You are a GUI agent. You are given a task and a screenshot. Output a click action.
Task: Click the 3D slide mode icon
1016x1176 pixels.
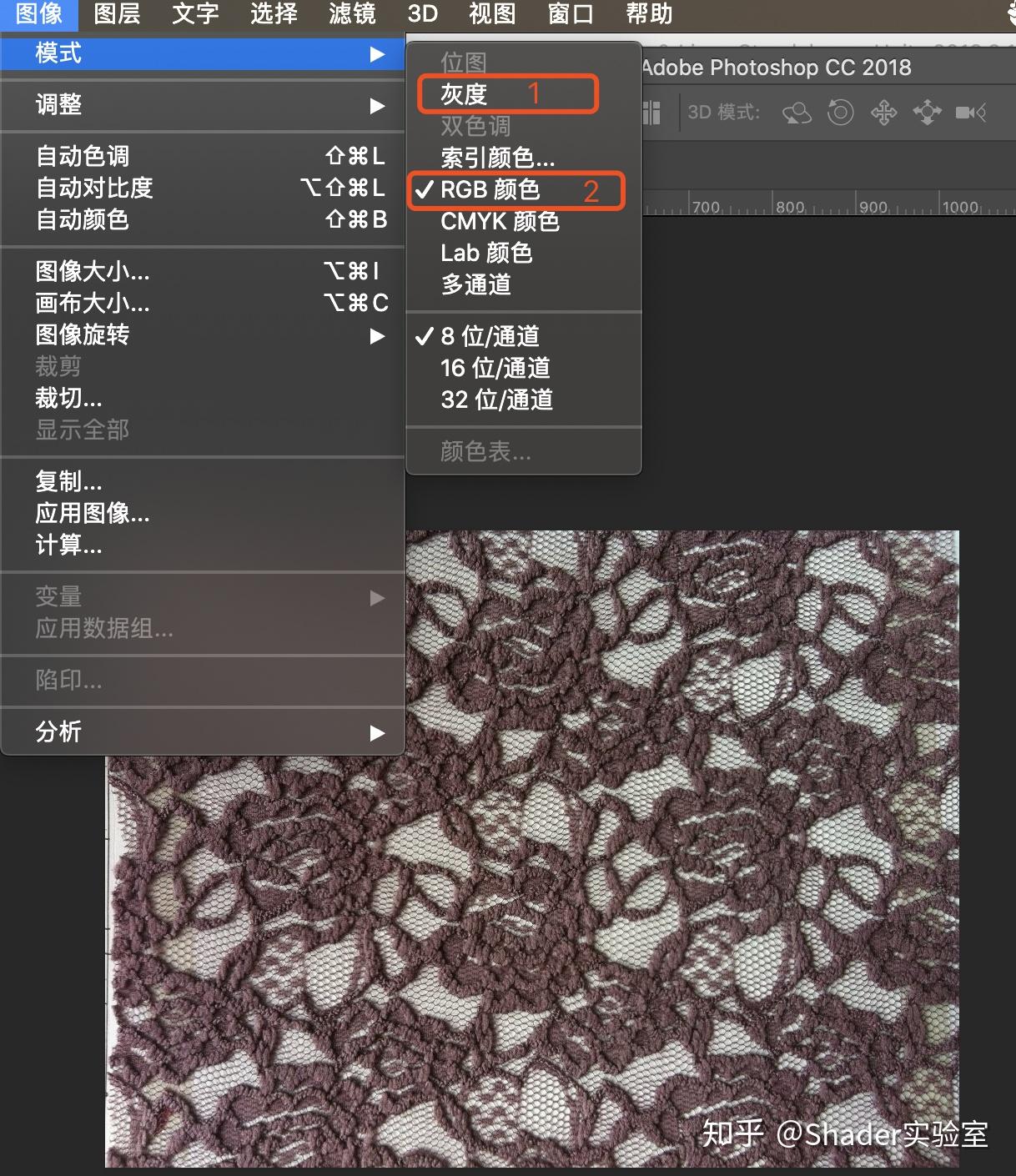[x=927, y=112]
